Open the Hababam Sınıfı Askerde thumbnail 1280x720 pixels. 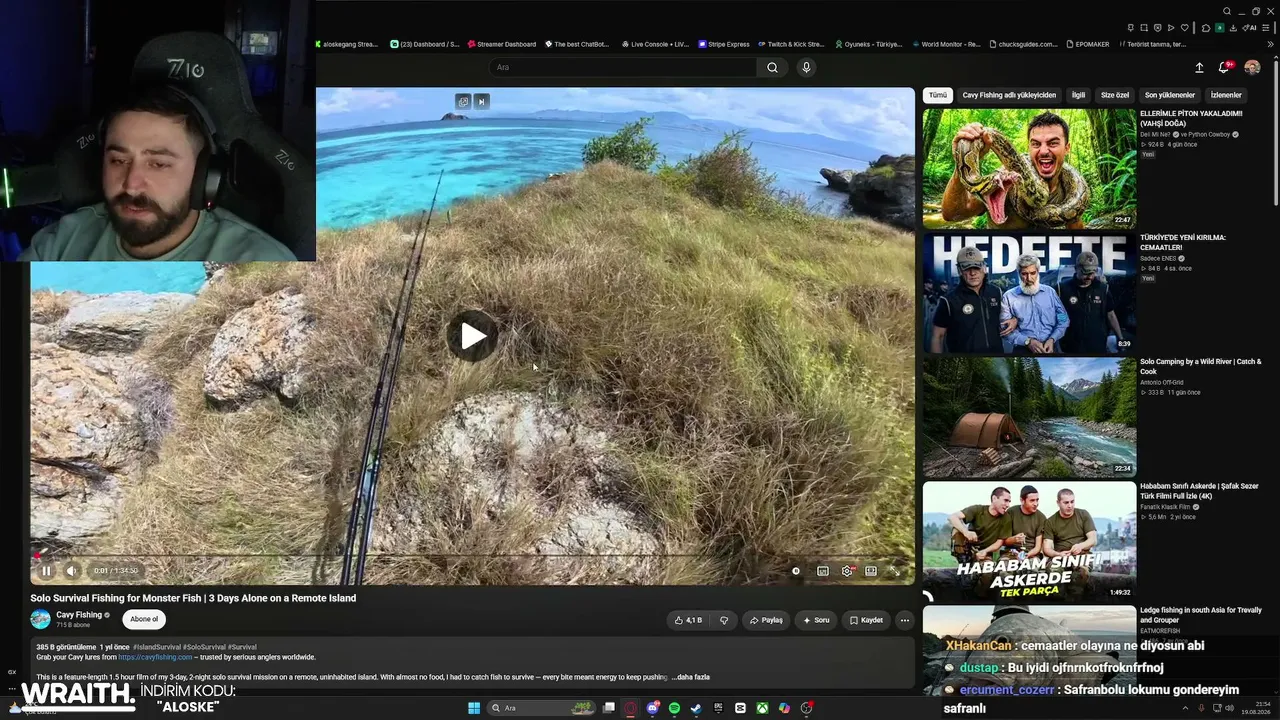coord(1029,541)
